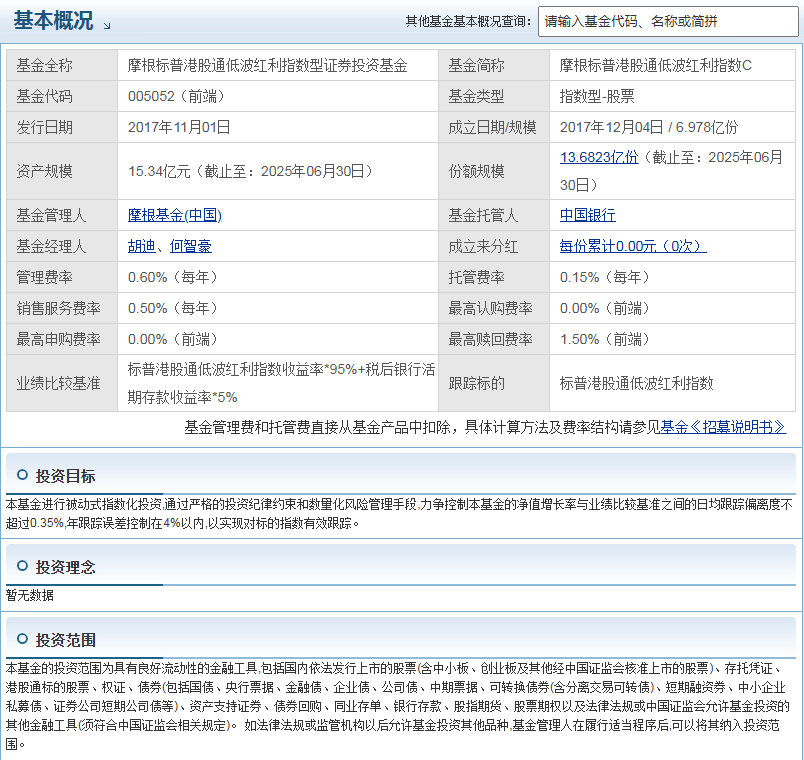This screenshot has height=760, width=804.
Task: Click the full fund name 摩根标普港股通低波红利指数型证券投资基金
Action: point(268,66)
